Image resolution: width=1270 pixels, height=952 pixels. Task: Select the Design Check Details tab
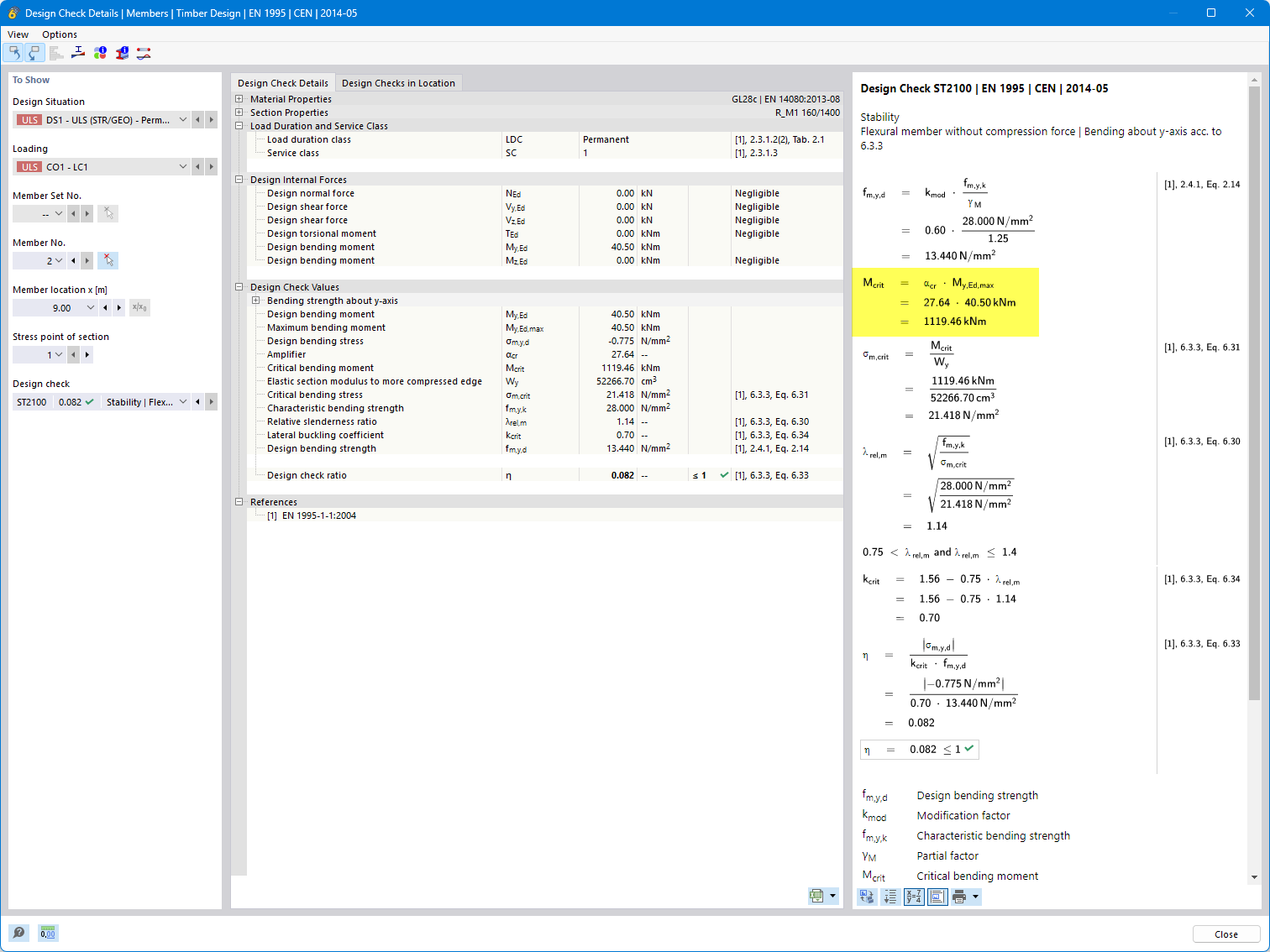(x=283, y=83)
